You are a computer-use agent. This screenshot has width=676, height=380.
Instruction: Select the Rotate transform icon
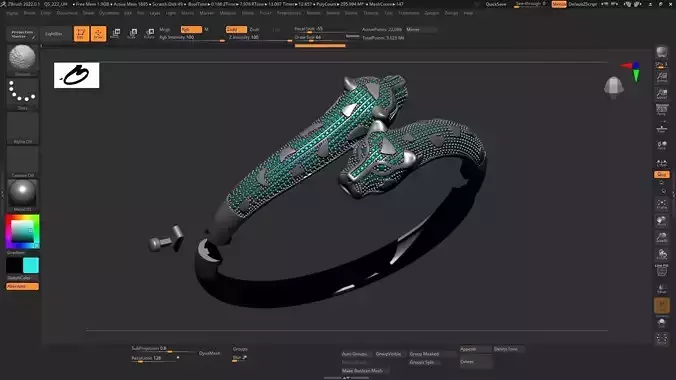tap(149, 34)
